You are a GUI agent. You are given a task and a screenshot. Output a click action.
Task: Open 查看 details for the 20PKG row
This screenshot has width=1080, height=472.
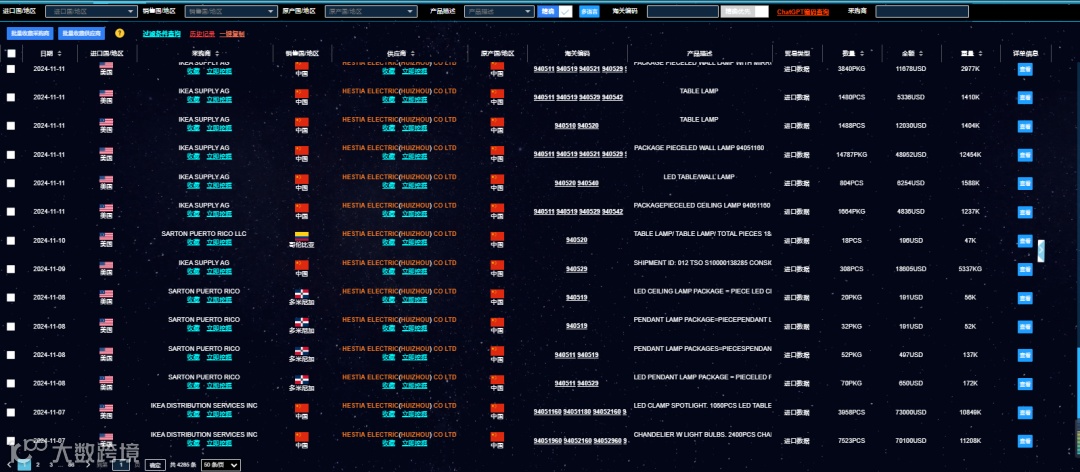click(1025, 298)
